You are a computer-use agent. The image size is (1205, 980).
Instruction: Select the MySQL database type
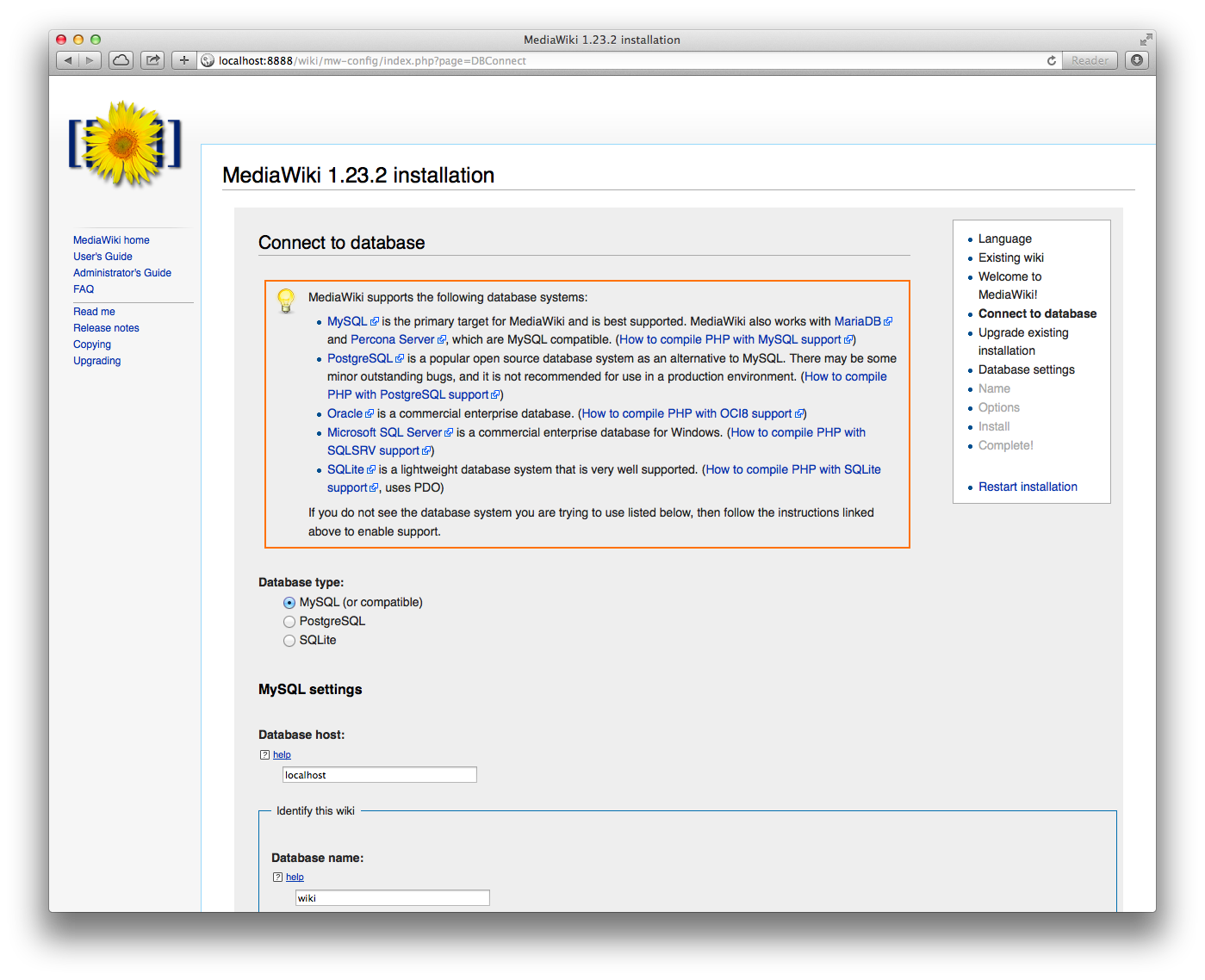tap(289, 603)
